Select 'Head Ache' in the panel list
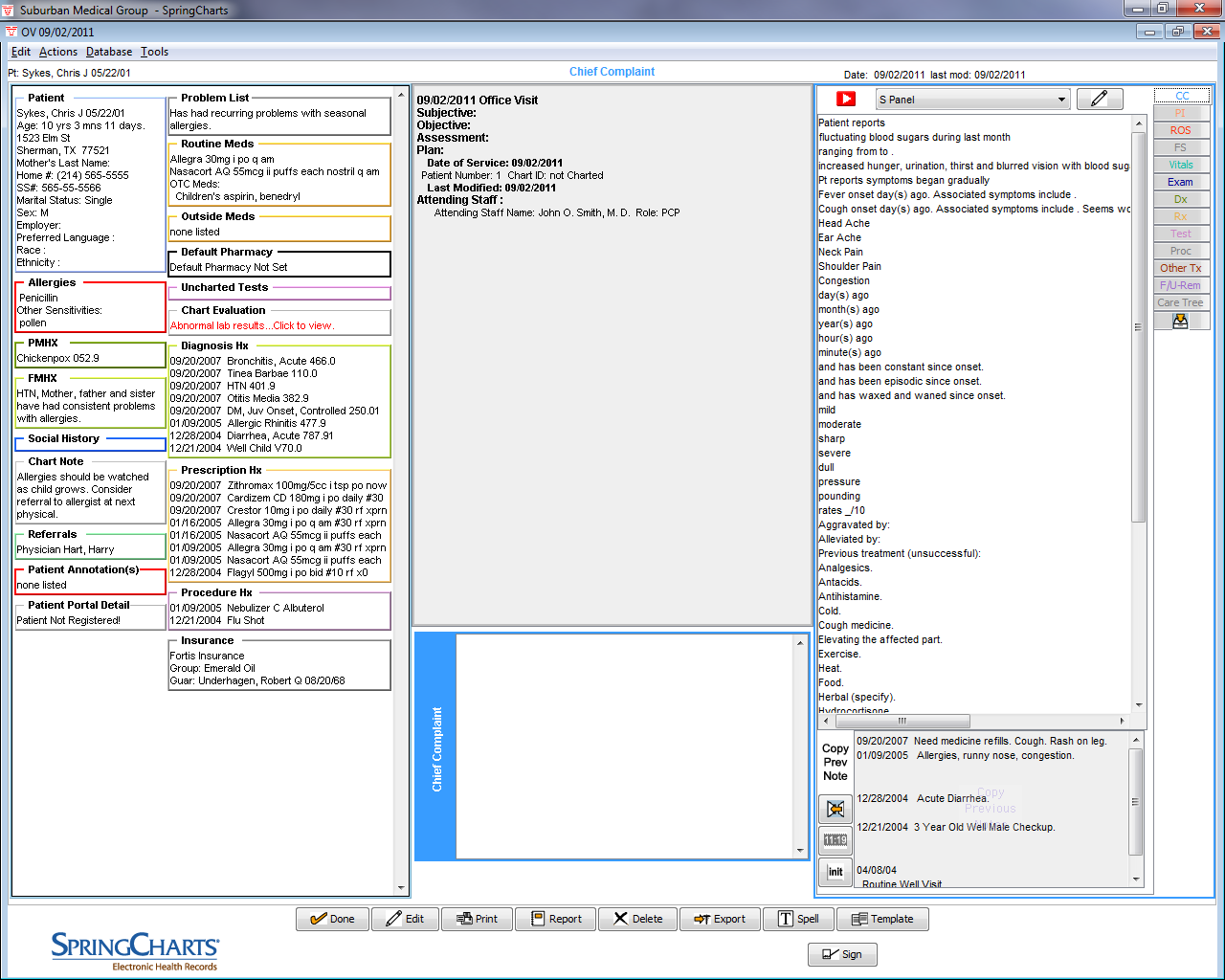Image resolution: width=1225 pixels, height=980 pixels. 844,223
